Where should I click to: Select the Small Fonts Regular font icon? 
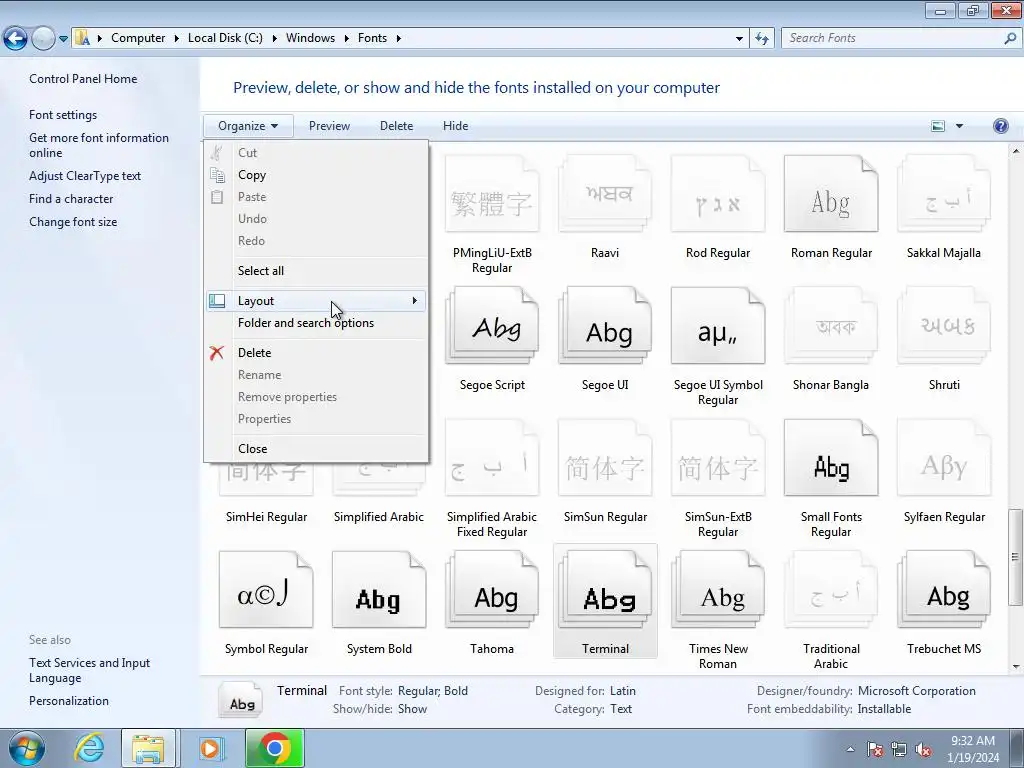[x=831, y=458]
